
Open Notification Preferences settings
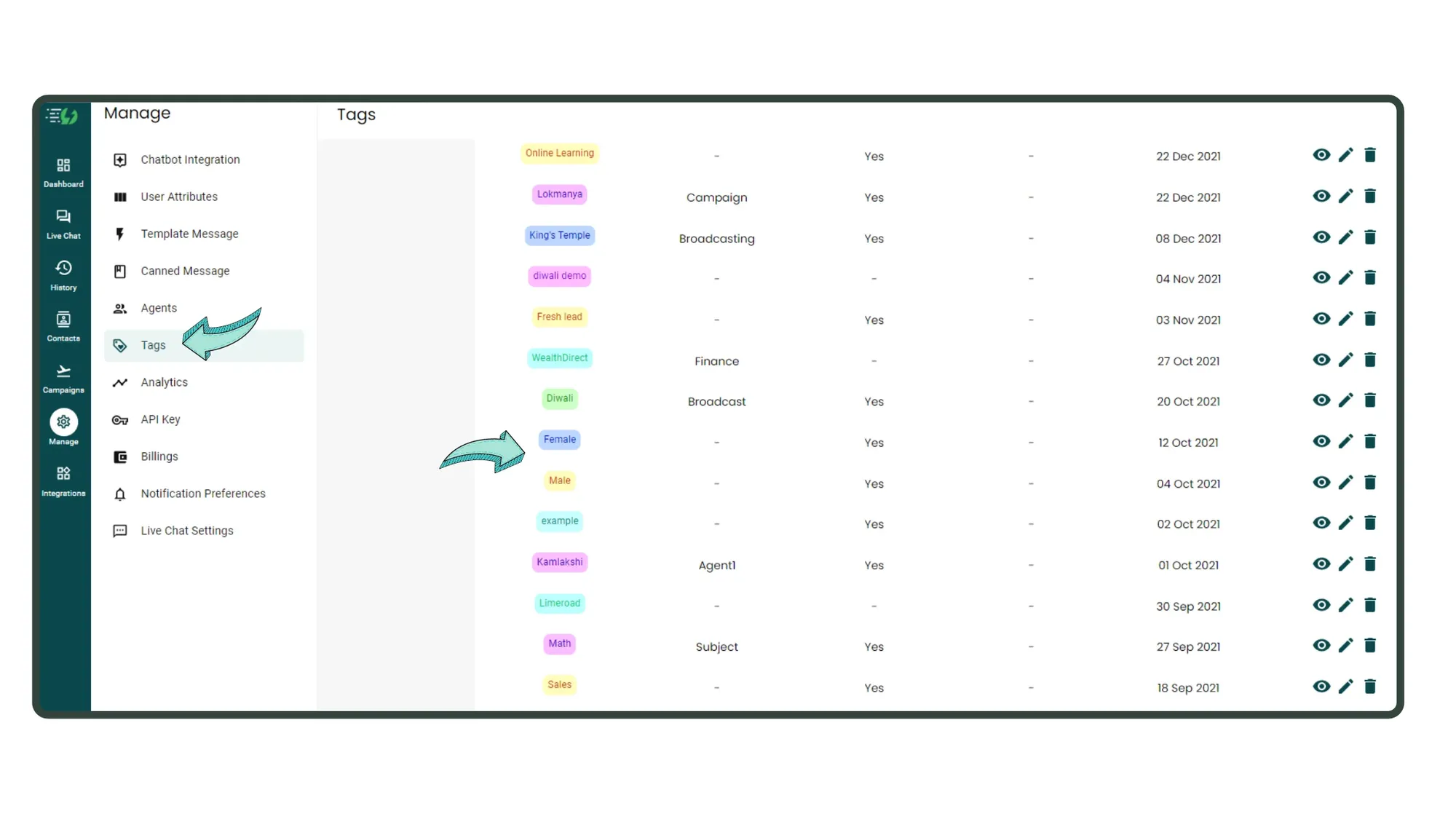pos(203,493)
